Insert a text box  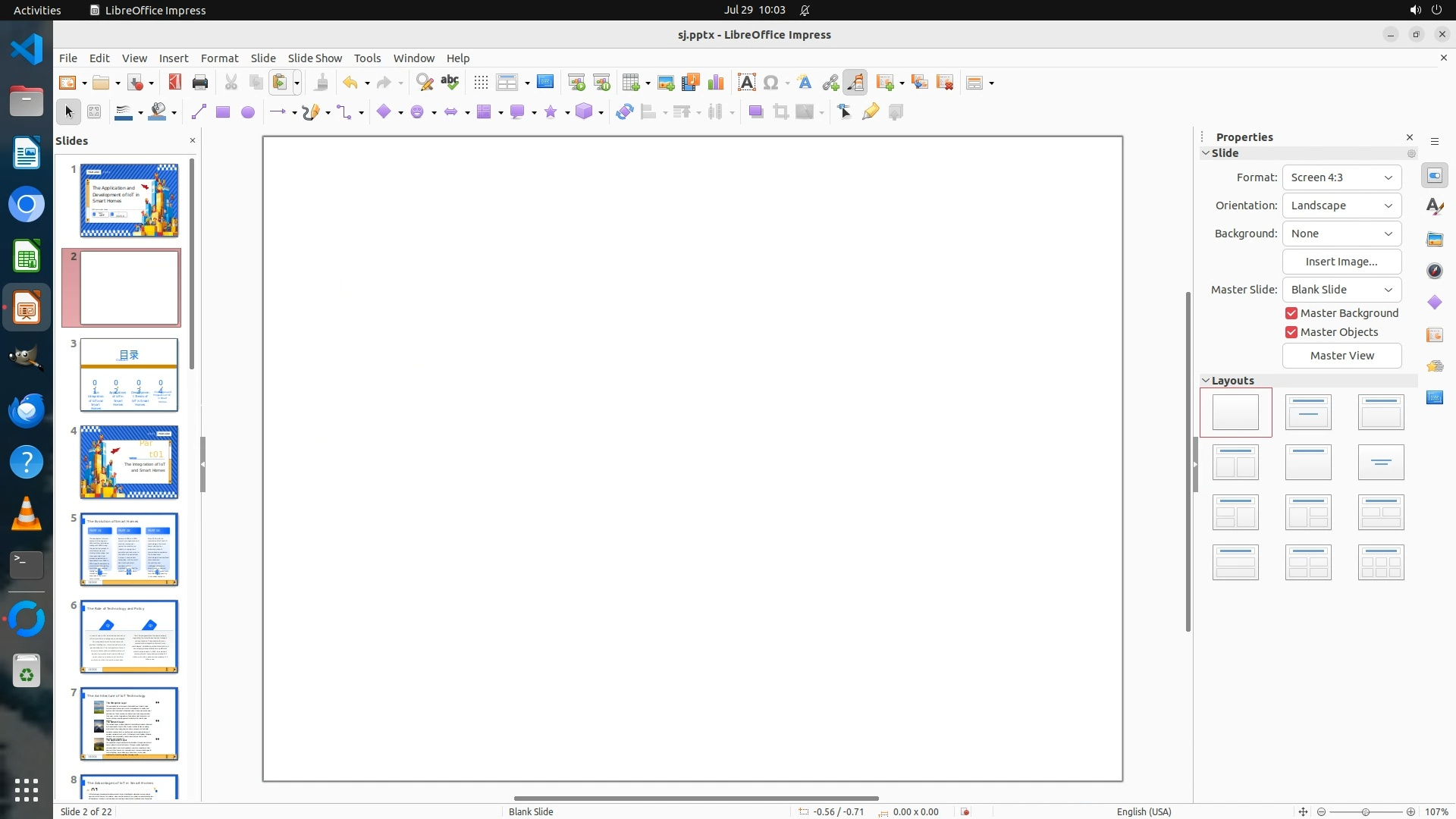(x=746, y=83)
